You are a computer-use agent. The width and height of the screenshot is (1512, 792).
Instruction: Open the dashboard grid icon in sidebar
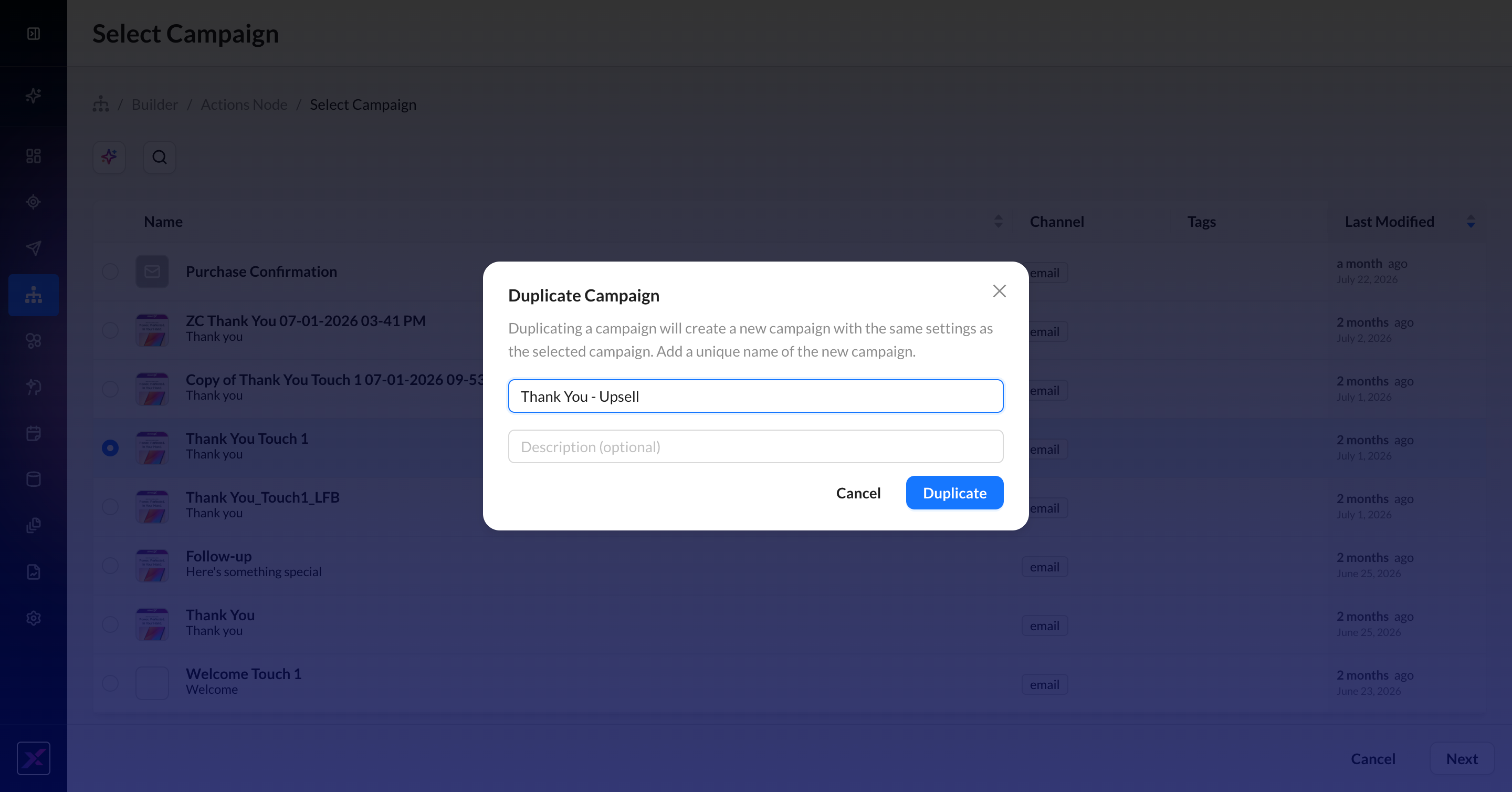point(34,155)
